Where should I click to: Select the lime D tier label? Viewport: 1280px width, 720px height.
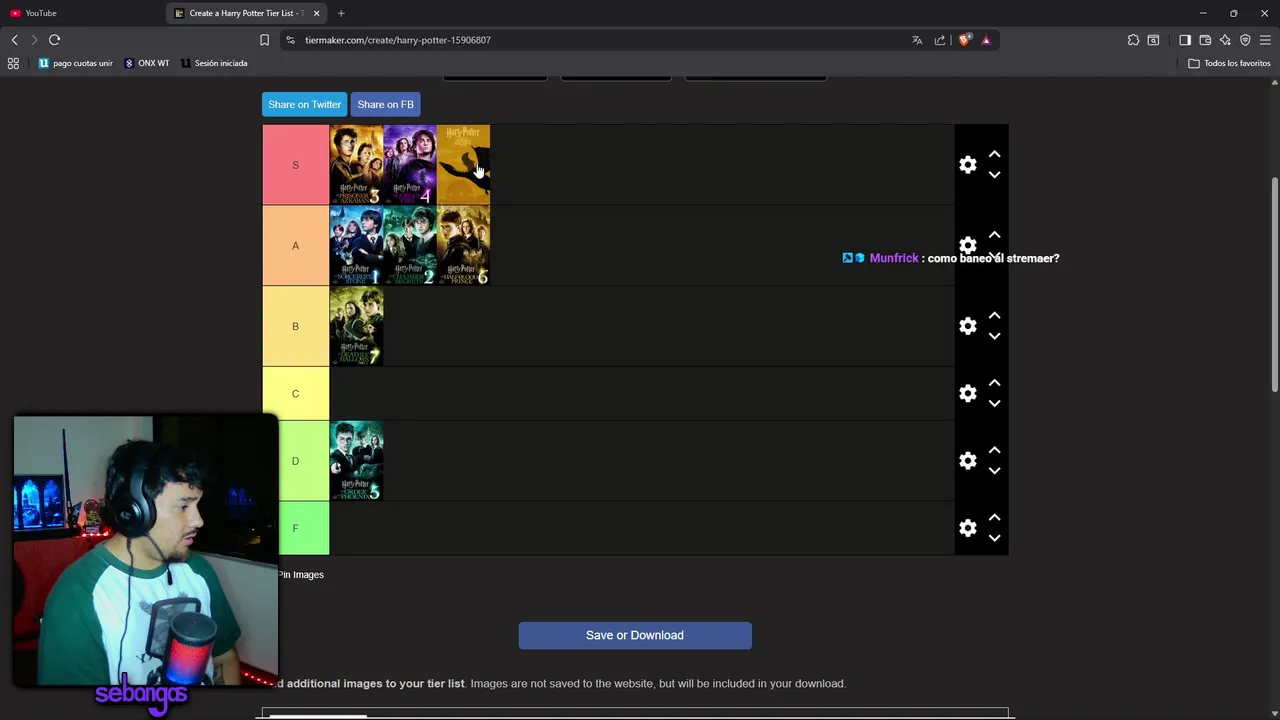[295, 461]
